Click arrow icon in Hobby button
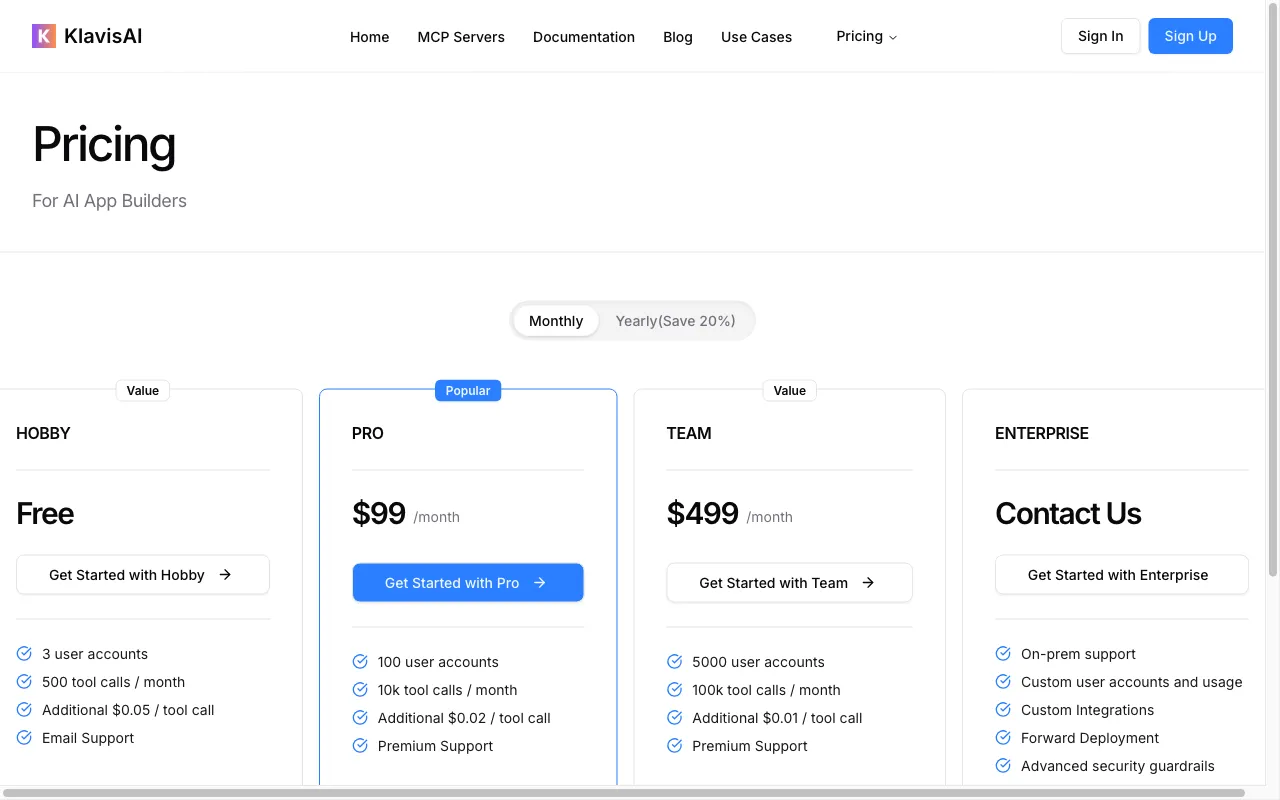Image resolution: width=1280 pixels, height=800 pixels. (225, 575)
